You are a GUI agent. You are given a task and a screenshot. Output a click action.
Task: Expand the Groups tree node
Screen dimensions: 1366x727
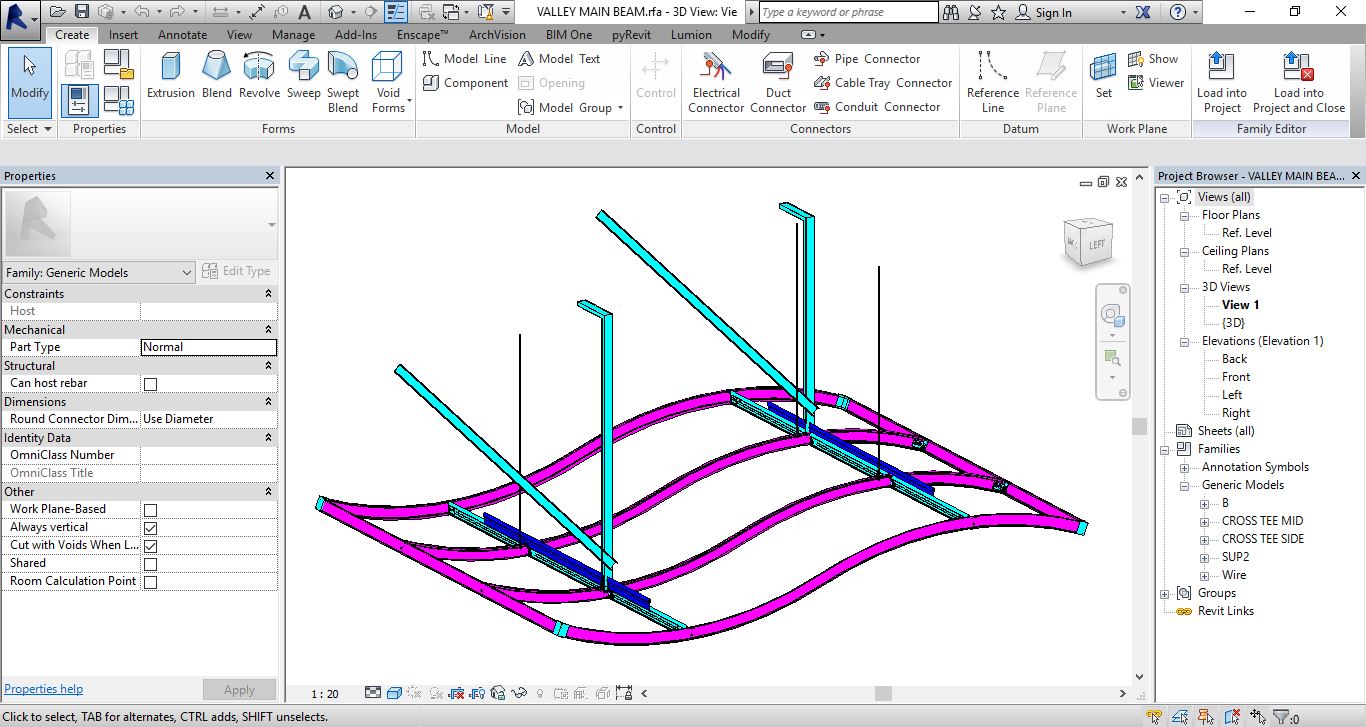1165,593
